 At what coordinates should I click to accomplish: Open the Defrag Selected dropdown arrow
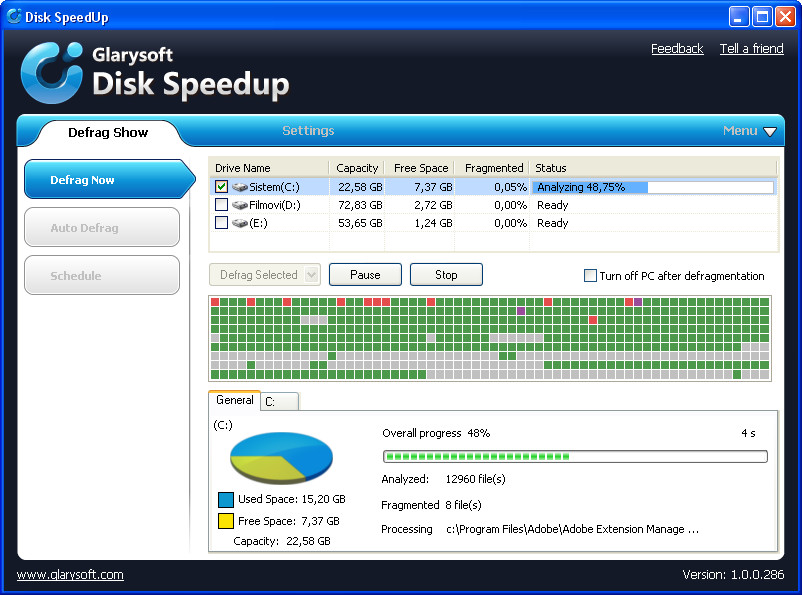pyautogui.click(x=311, y=275)
